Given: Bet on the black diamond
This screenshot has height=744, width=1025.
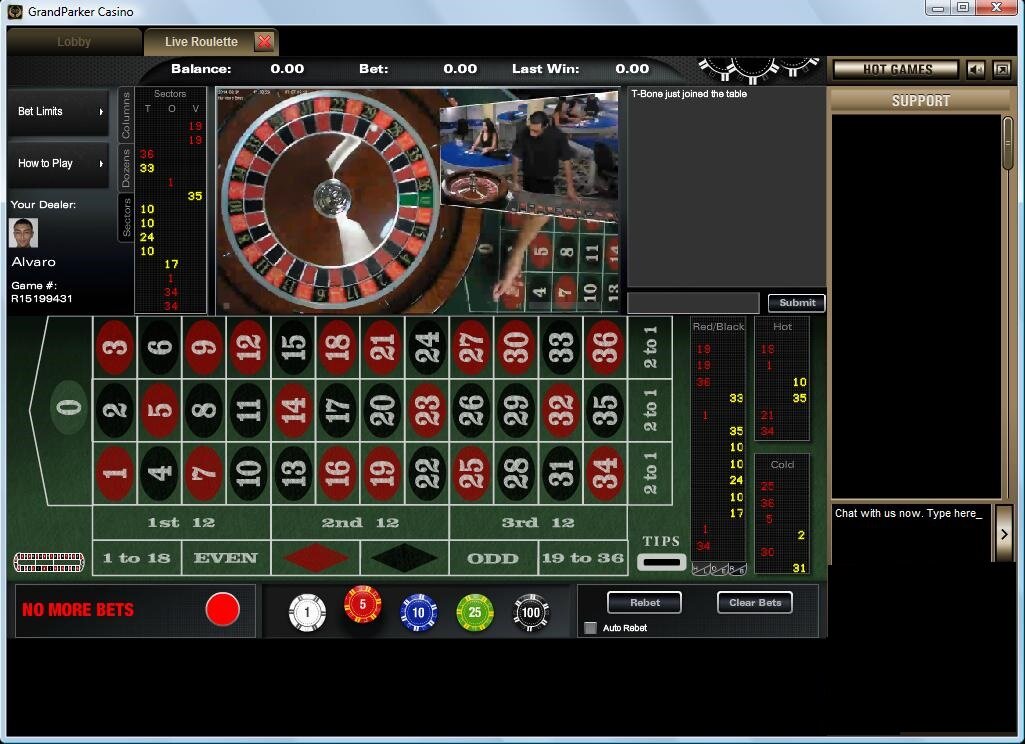Looking at the screenshot, I should click(x=405, y=558).
